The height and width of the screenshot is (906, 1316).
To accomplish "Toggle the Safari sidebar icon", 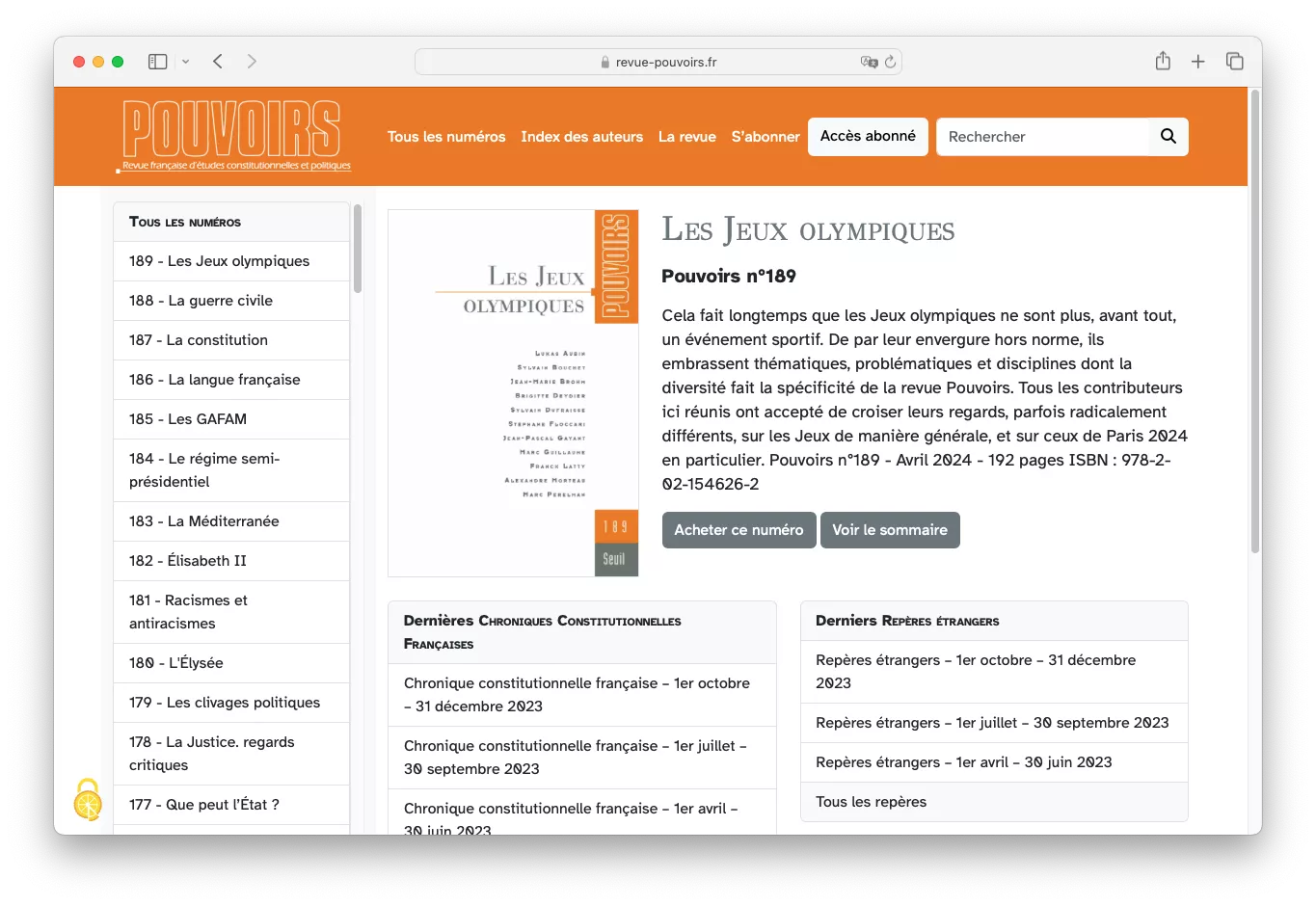I will (x=157, y=62).
